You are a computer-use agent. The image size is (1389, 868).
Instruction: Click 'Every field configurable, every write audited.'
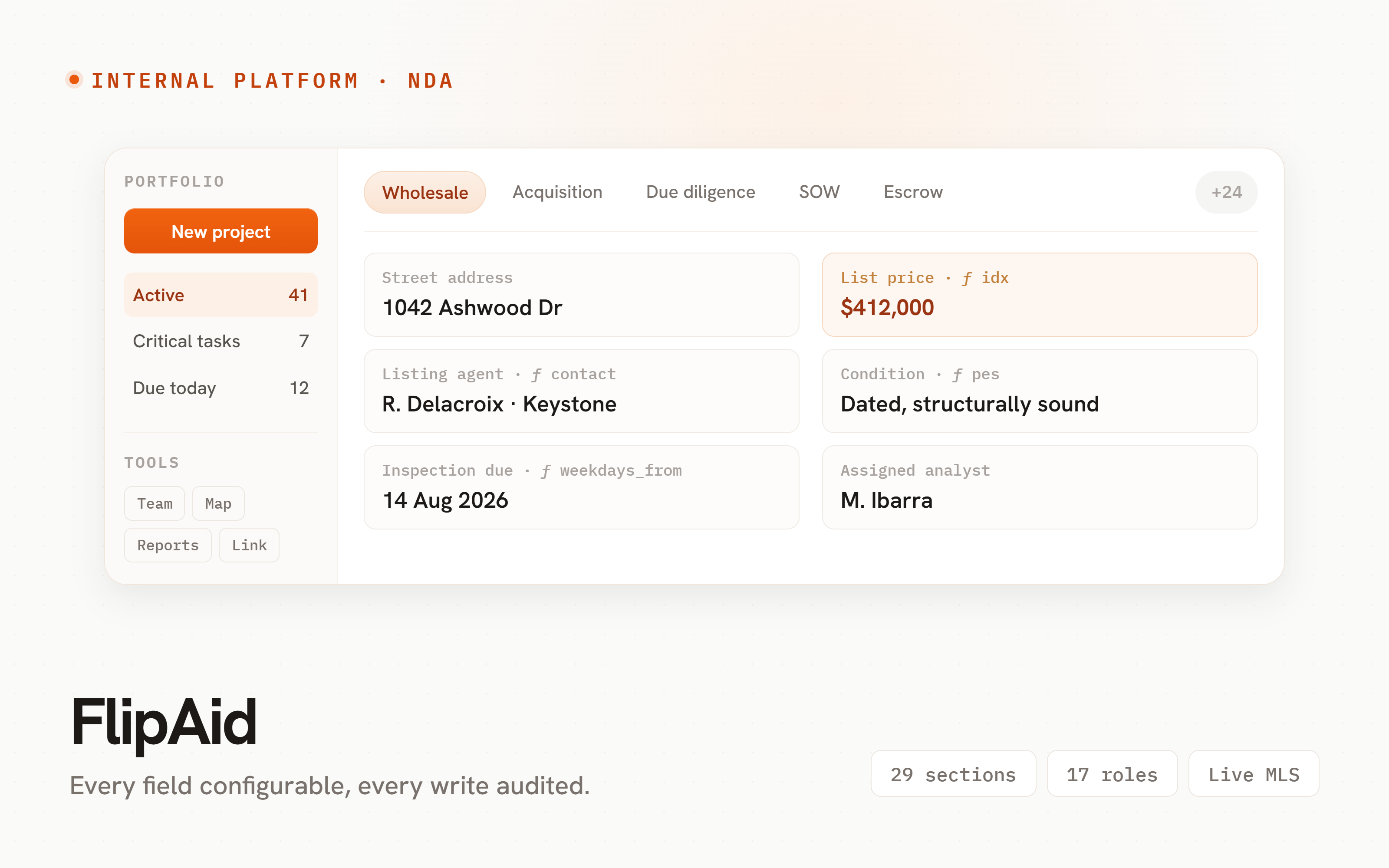coord(330,786)
